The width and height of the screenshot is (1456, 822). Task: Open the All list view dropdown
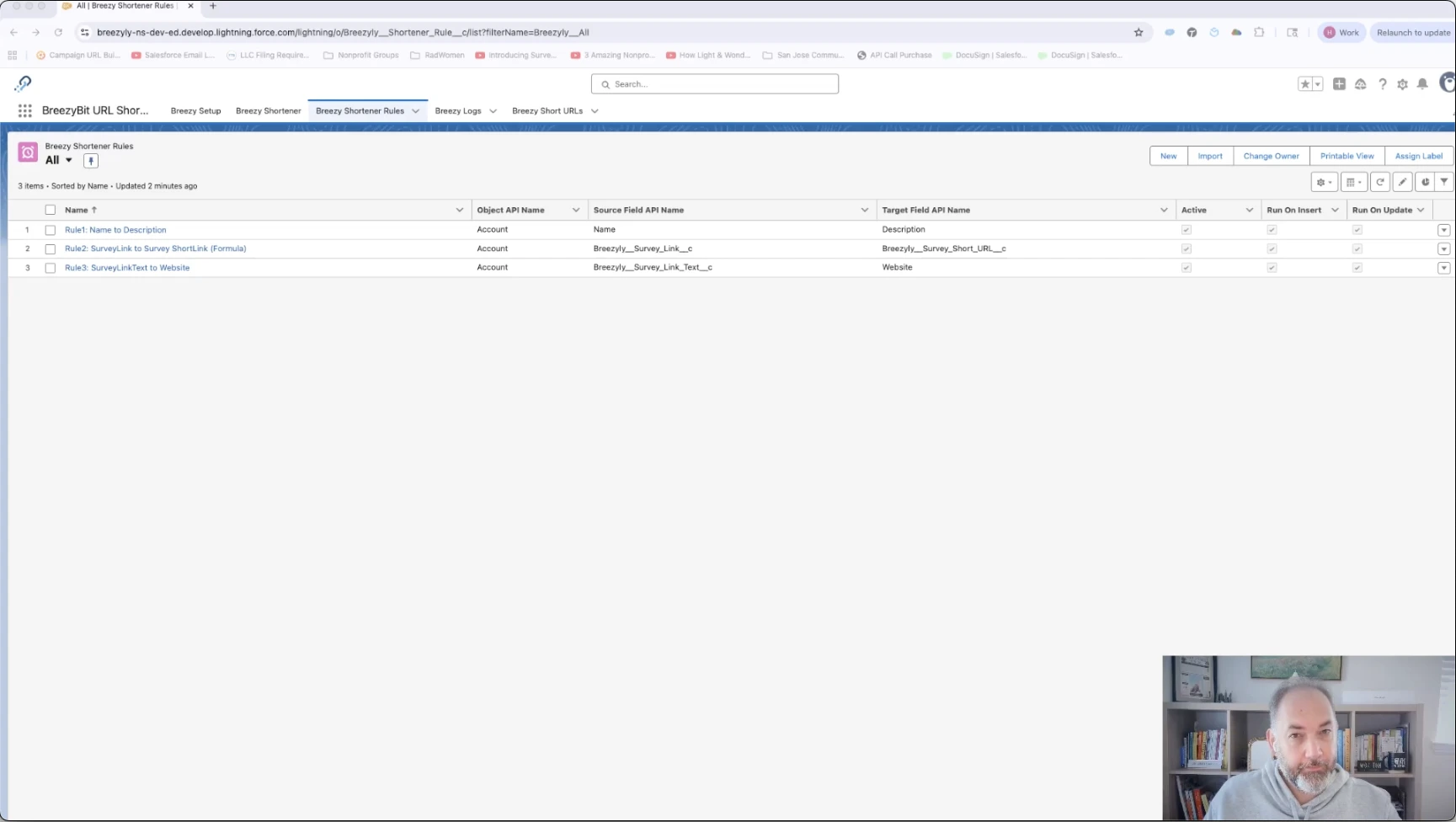pos(68,160)
